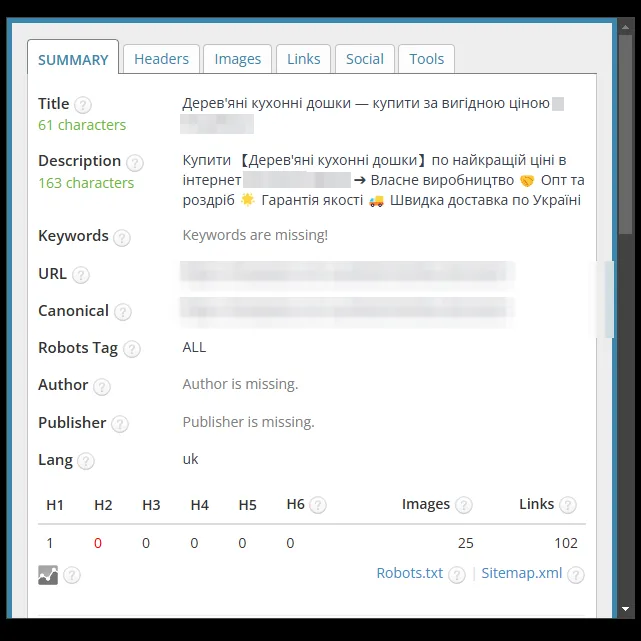Click the help icon beside Publisher
This screenshot has height=641, width=641.
[120, 424]
